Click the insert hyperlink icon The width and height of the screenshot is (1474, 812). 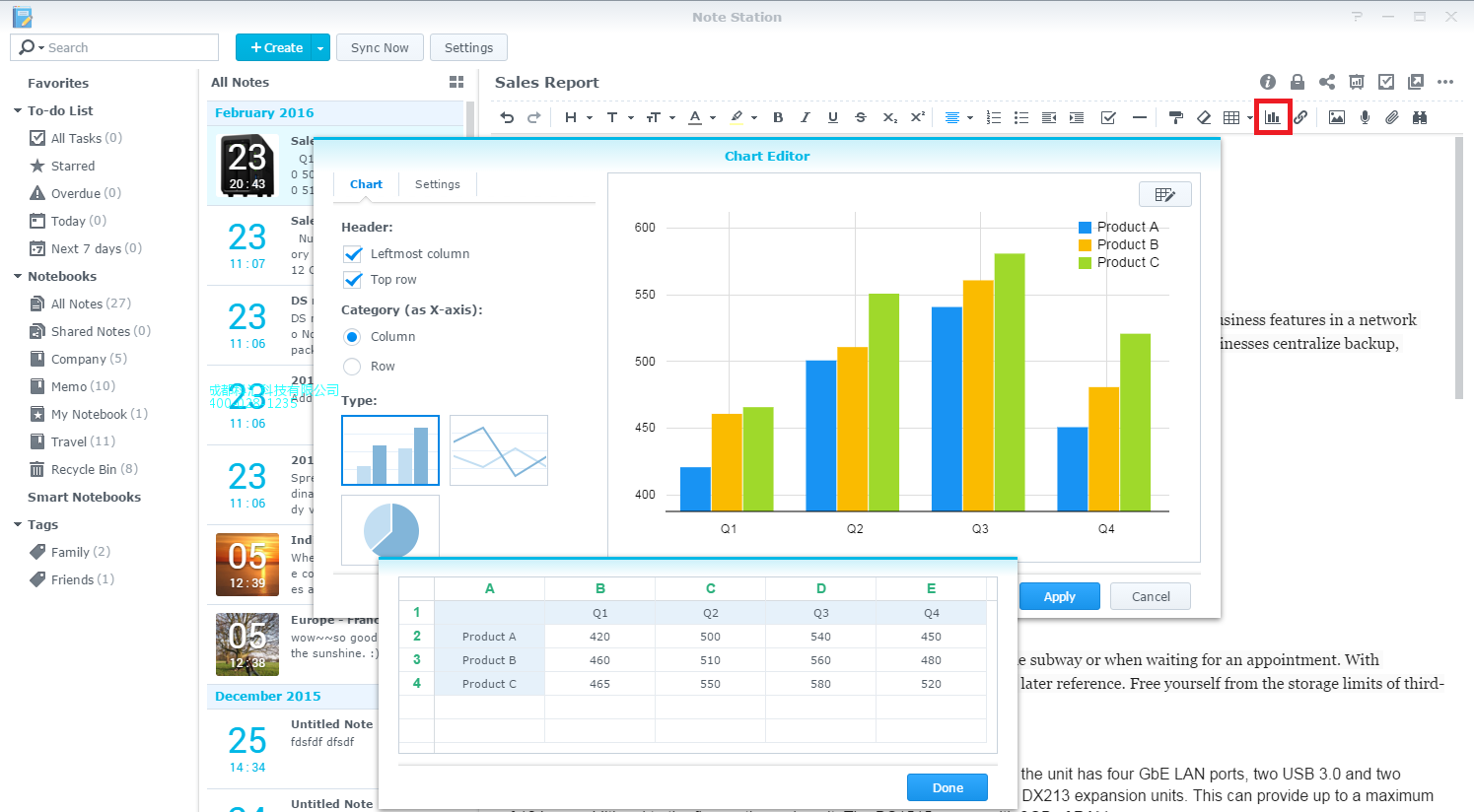pos(1300,117)
